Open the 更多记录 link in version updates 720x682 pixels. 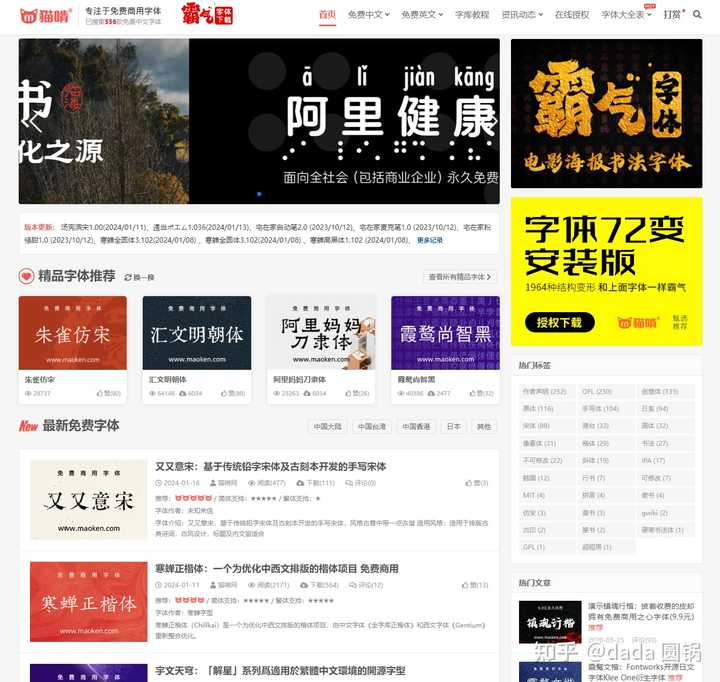tap(430, 240)
